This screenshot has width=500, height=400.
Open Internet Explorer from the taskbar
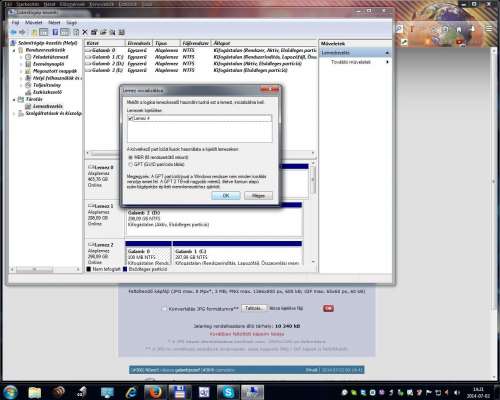click(x=132, y=392)
